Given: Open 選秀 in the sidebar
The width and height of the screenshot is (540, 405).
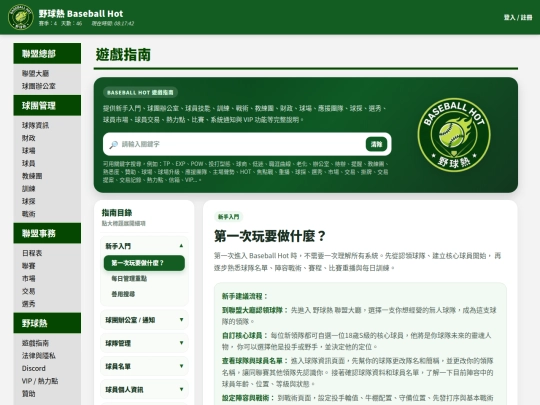Looking at the screenshot, I should [29, 304].
